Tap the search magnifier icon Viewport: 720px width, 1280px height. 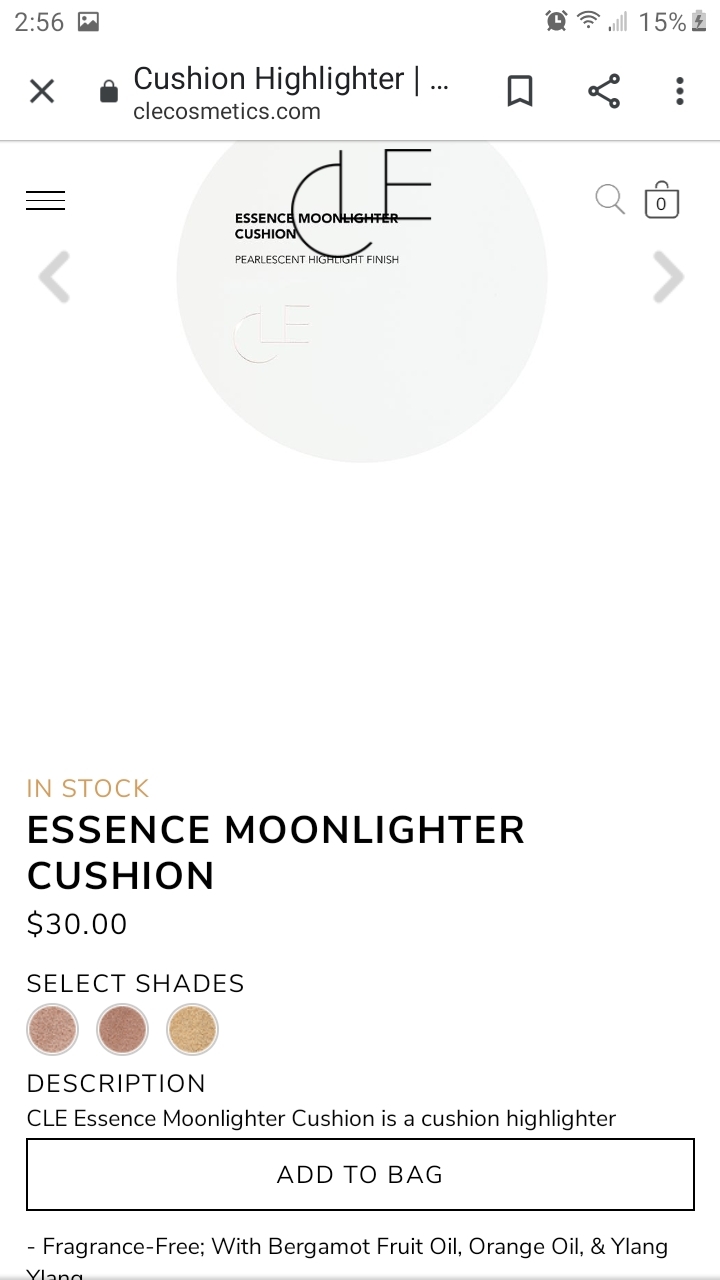point(609,199)
